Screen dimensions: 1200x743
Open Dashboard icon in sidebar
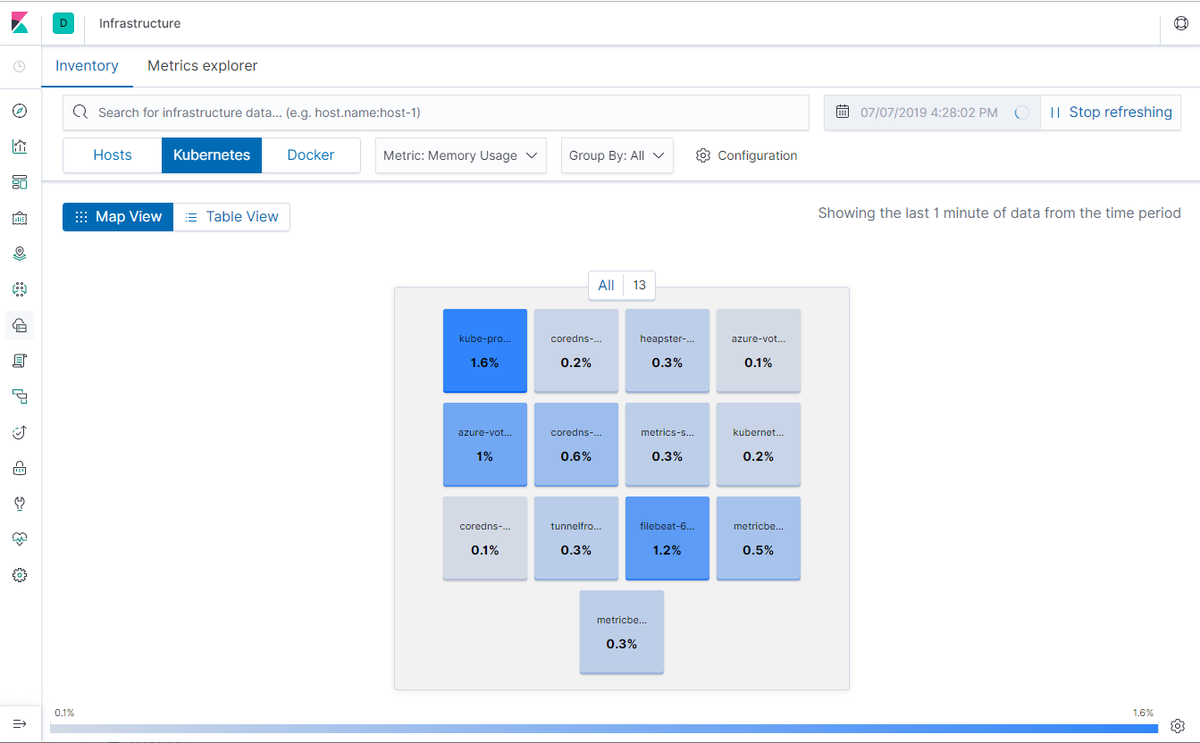coord(19,182)
